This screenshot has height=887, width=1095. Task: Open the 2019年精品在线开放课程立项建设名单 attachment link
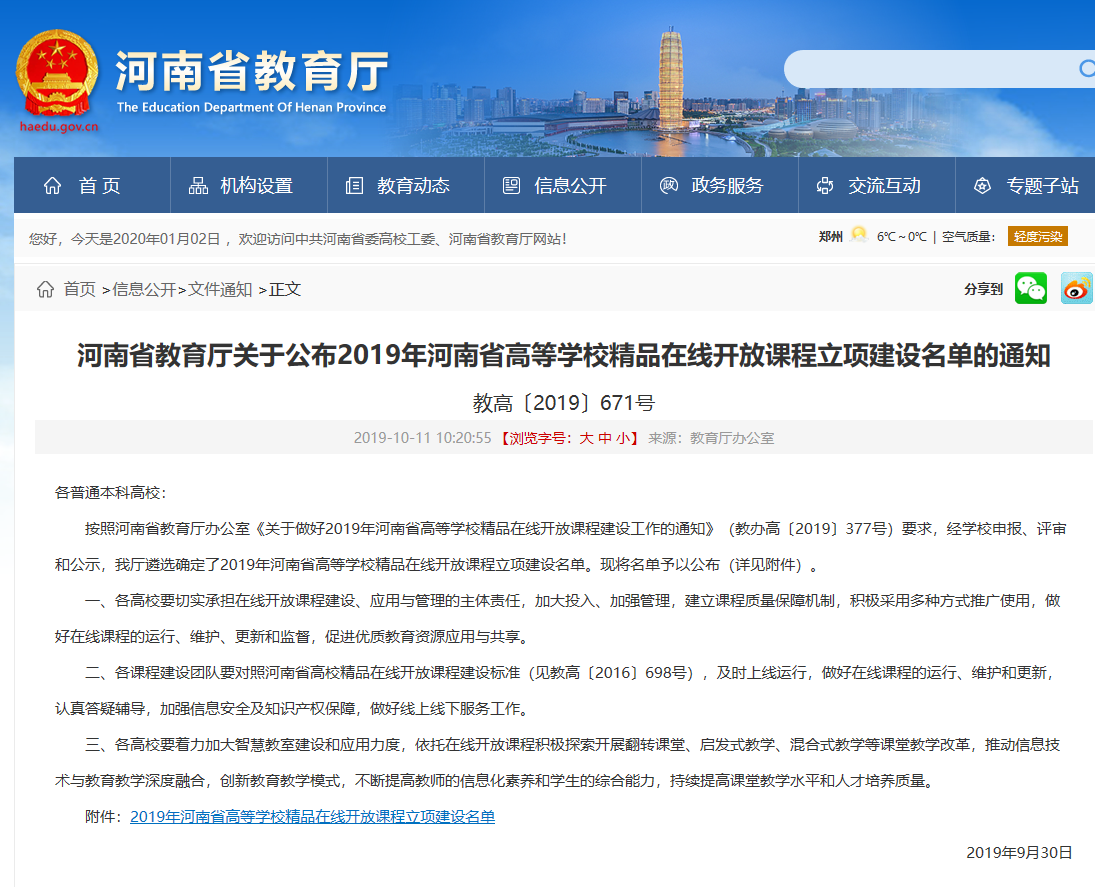pos(312,817)
